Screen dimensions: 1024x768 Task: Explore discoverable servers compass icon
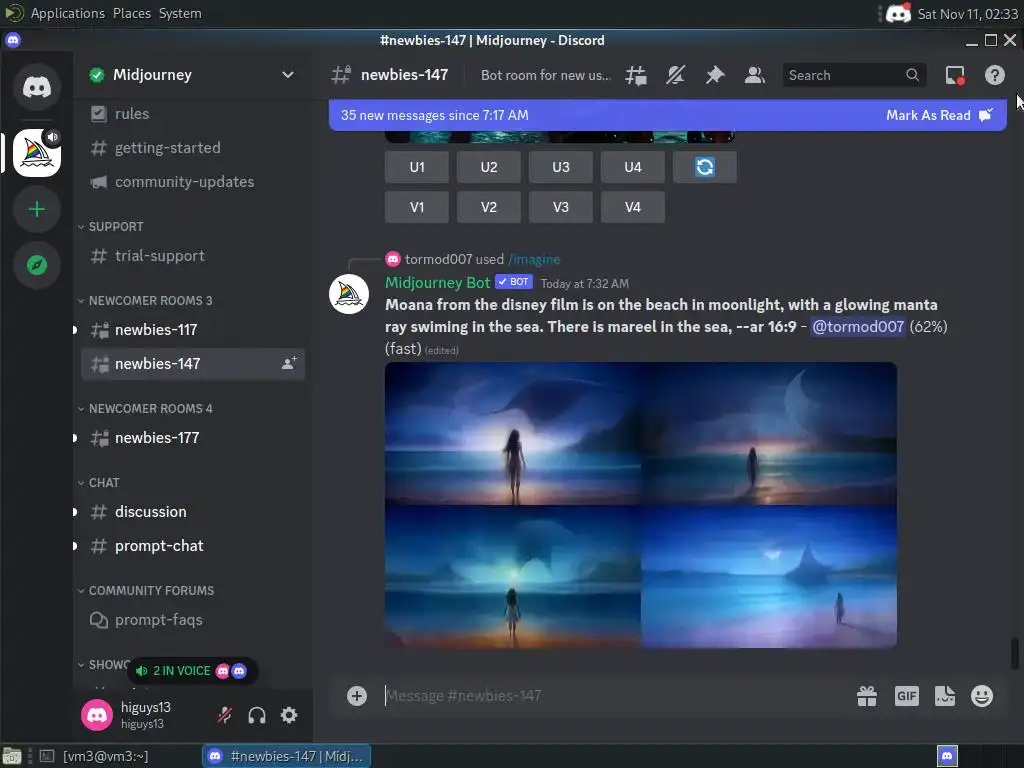click(37, 265)
